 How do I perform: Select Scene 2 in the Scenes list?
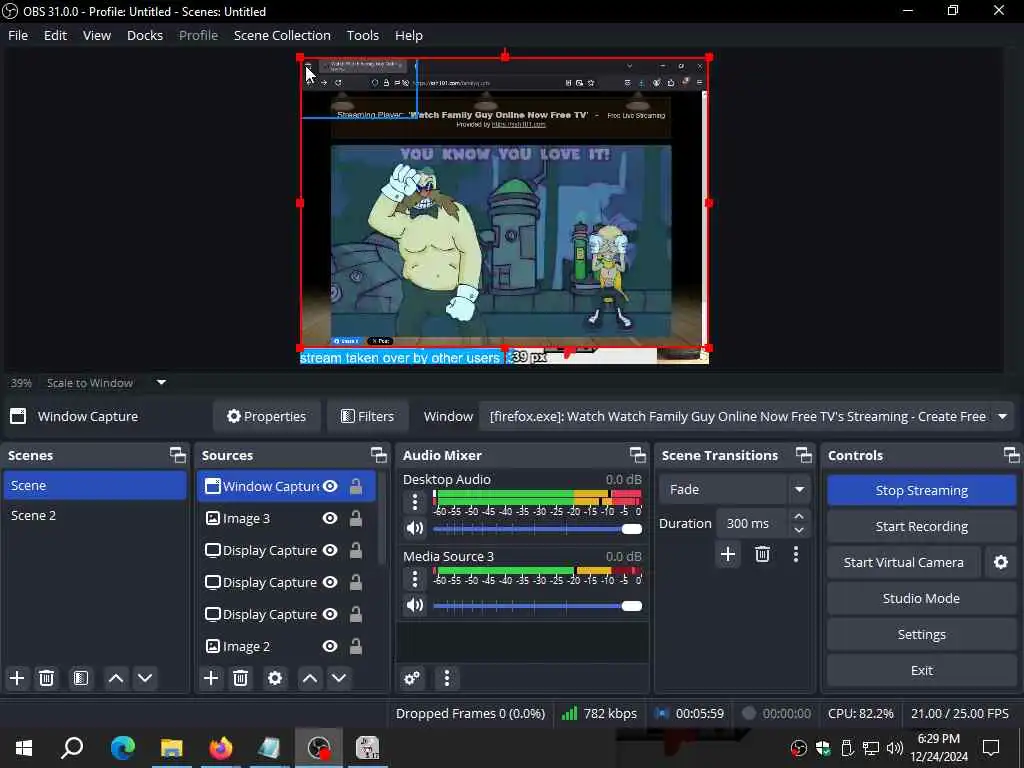point(95,515)
